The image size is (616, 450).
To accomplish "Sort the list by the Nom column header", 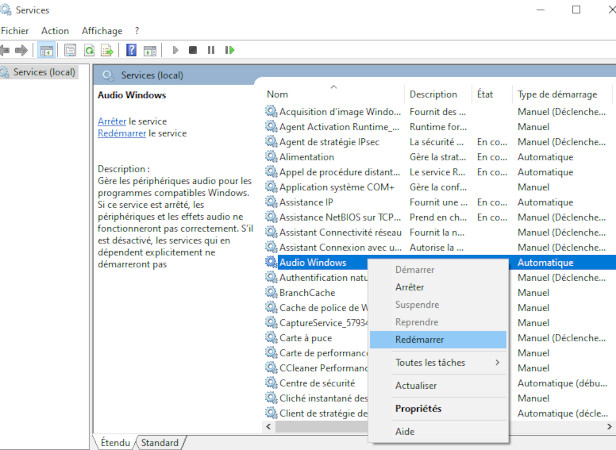I will pos(330,95).
